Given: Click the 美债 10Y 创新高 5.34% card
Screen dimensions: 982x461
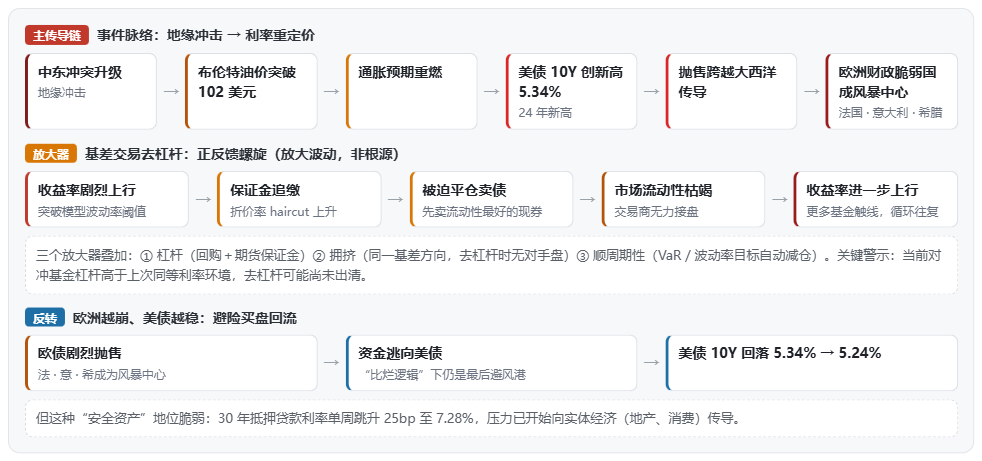Looking at the screenshot, I should 572,91.
